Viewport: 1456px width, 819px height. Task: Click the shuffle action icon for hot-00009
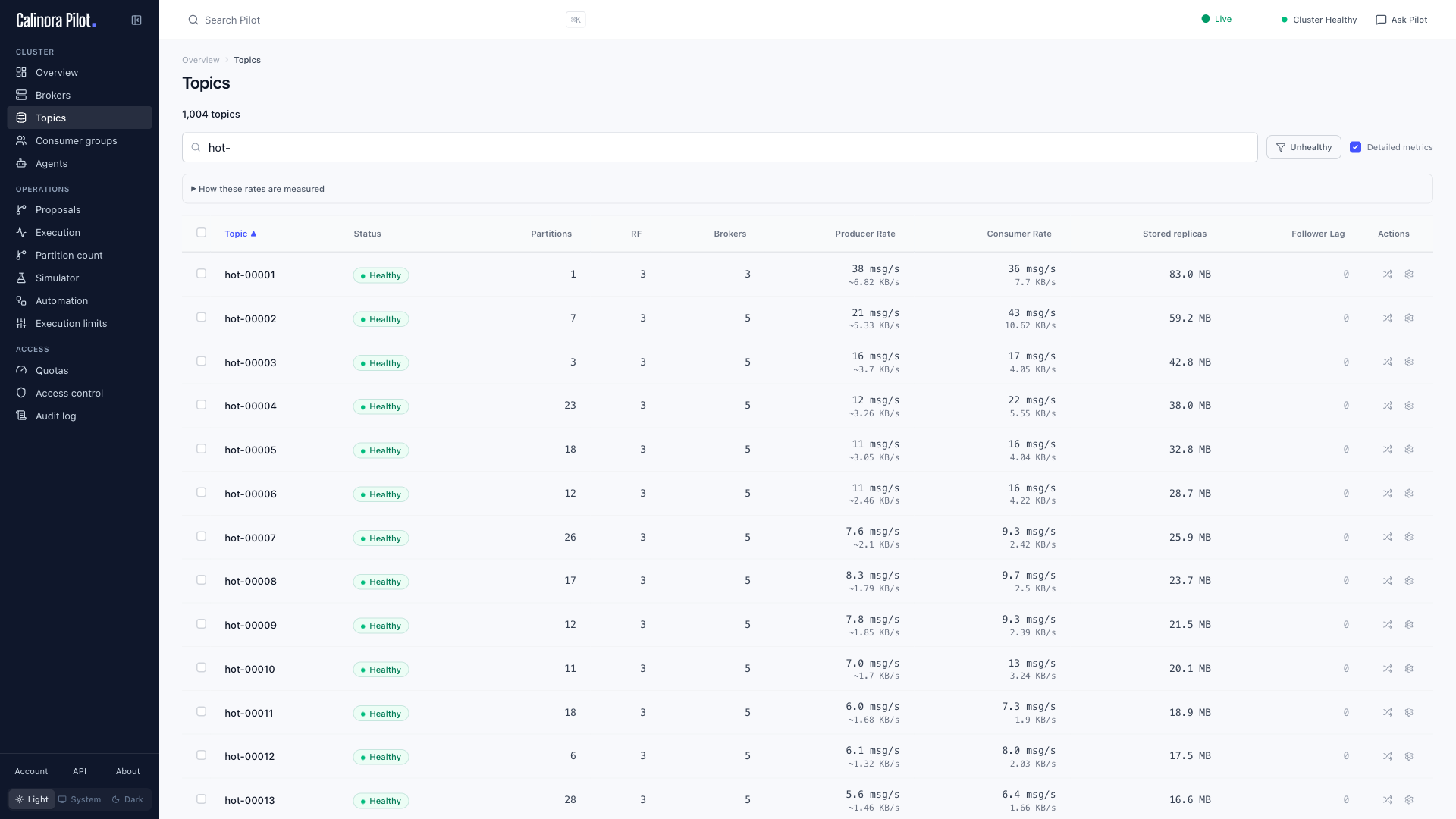point(1388,625)
